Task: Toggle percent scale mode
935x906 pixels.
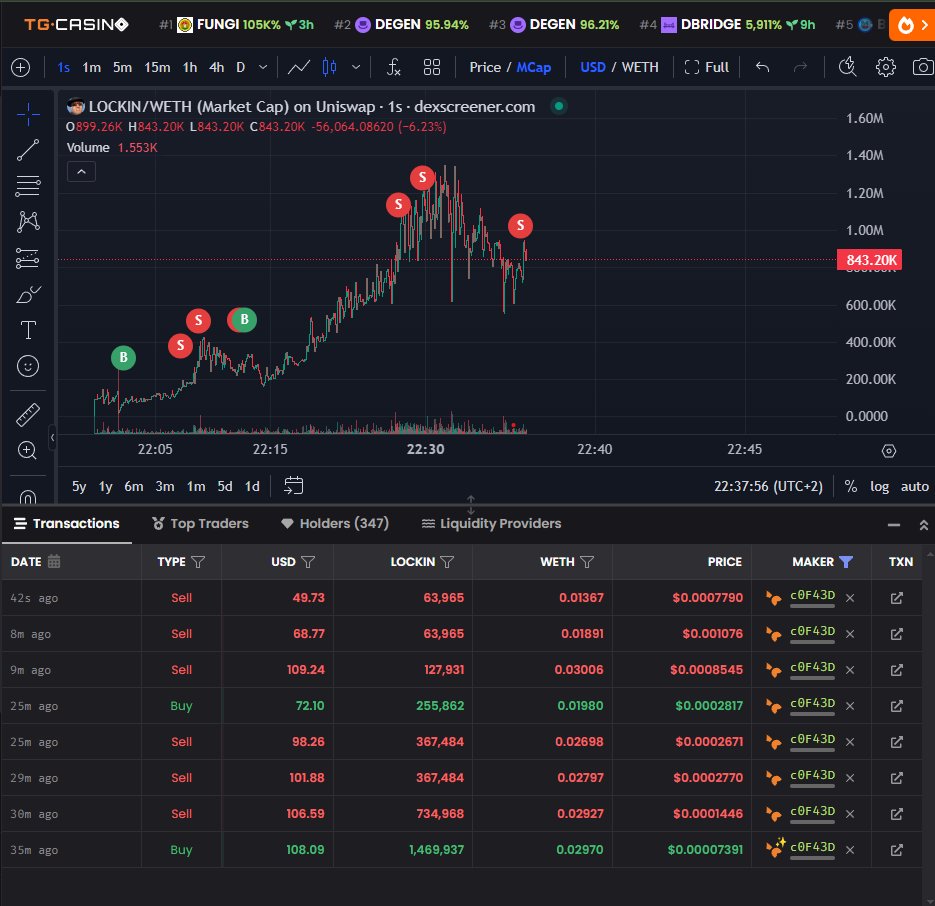Action: click(851, 486)
